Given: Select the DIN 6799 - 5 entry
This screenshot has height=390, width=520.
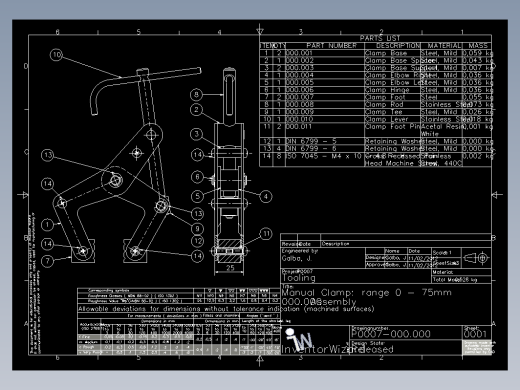Looking at the screenshot, I should point(311,141).
